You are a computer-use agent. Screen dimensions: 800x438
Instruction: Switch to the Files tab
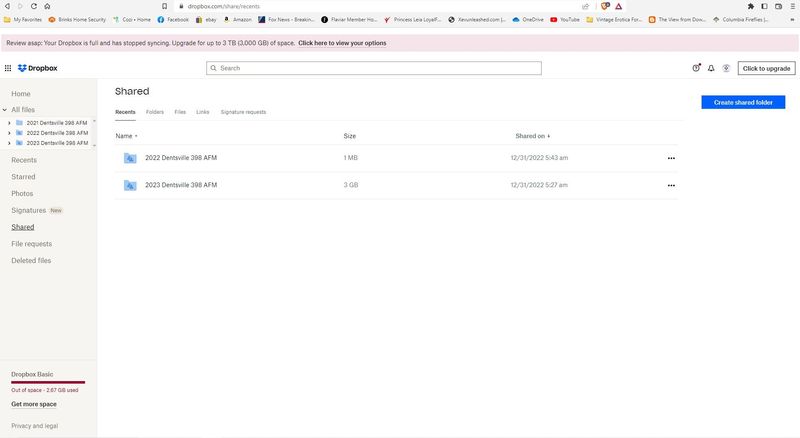click(180, 112)
